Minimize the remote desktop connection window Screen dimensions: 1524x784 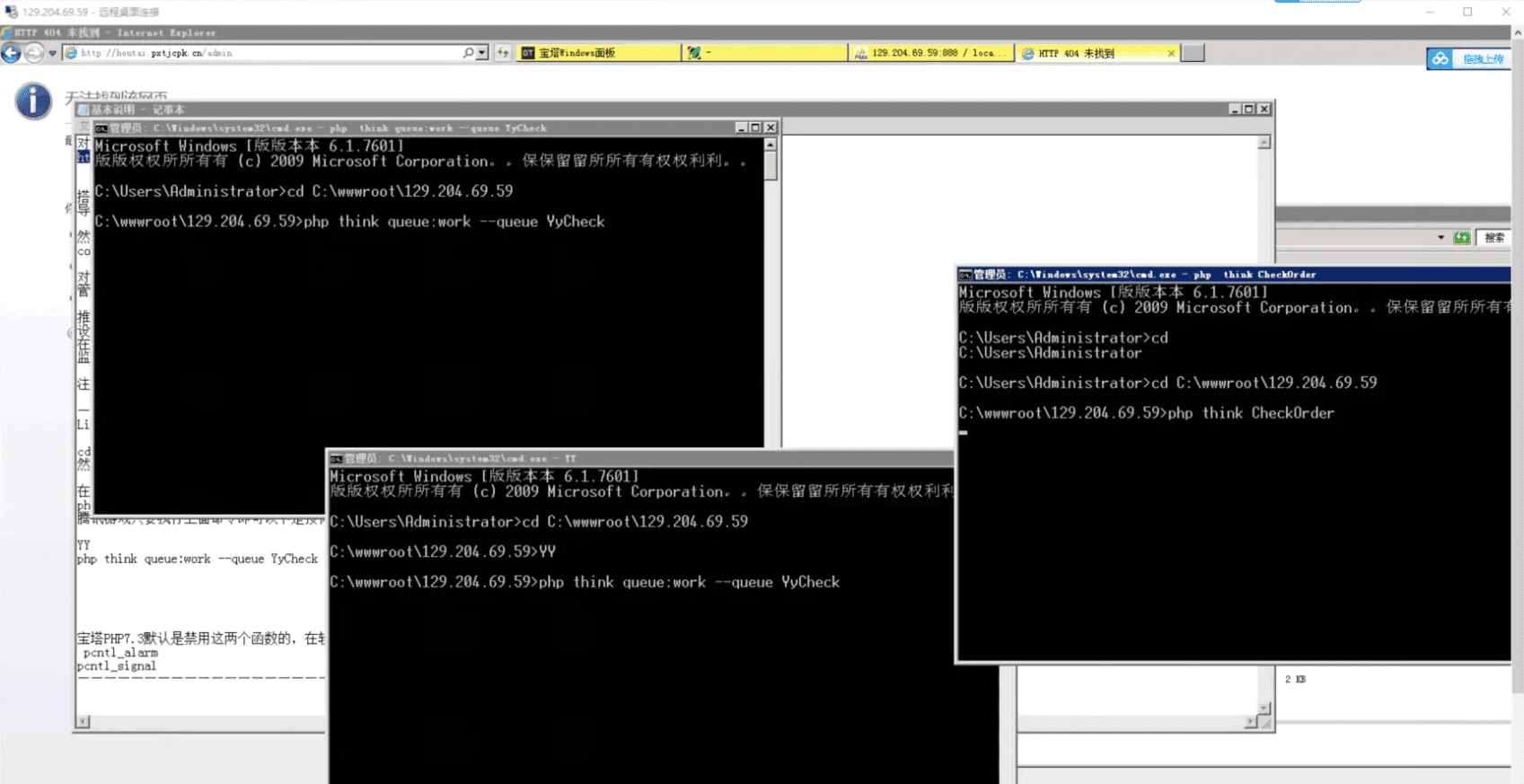pyautogui.click(x=1430, y=12)
